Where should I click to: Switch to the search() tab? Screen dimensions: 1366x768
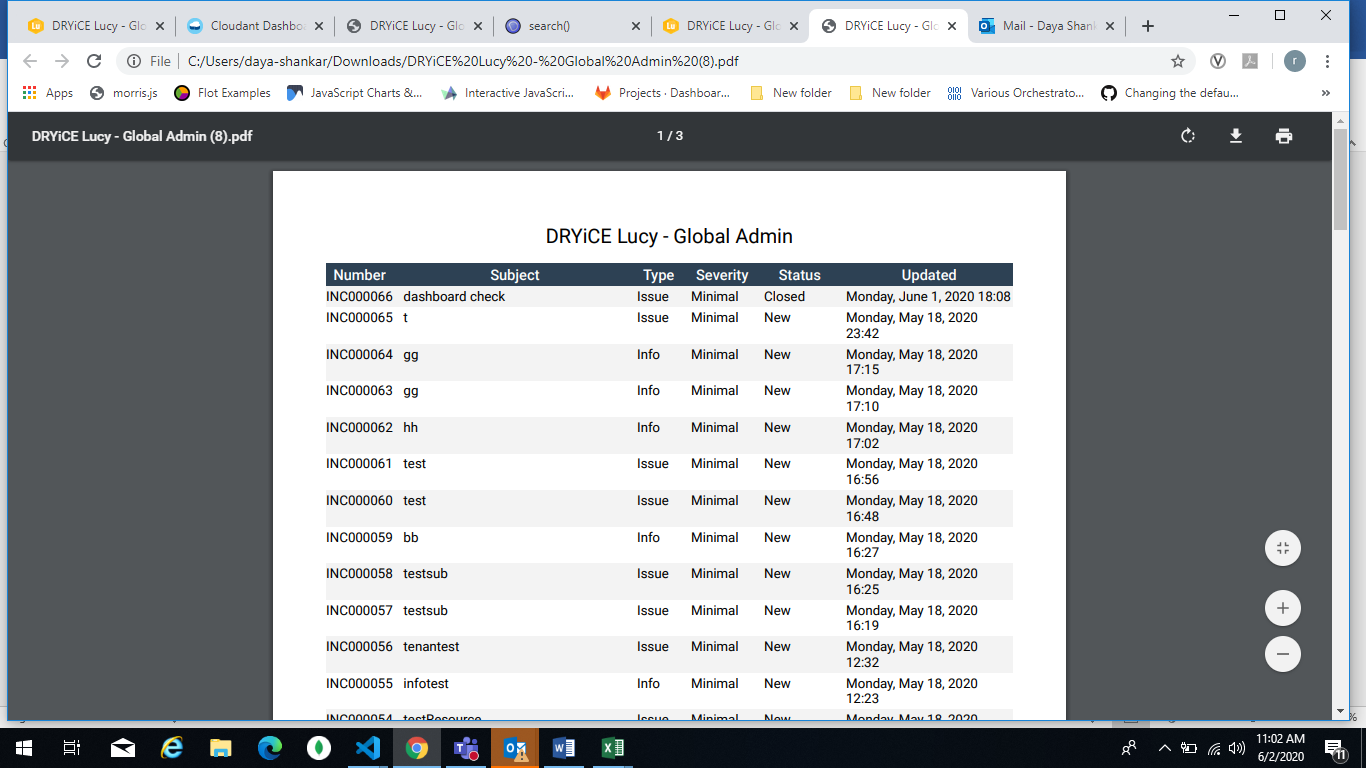click(x=572, y=26)
